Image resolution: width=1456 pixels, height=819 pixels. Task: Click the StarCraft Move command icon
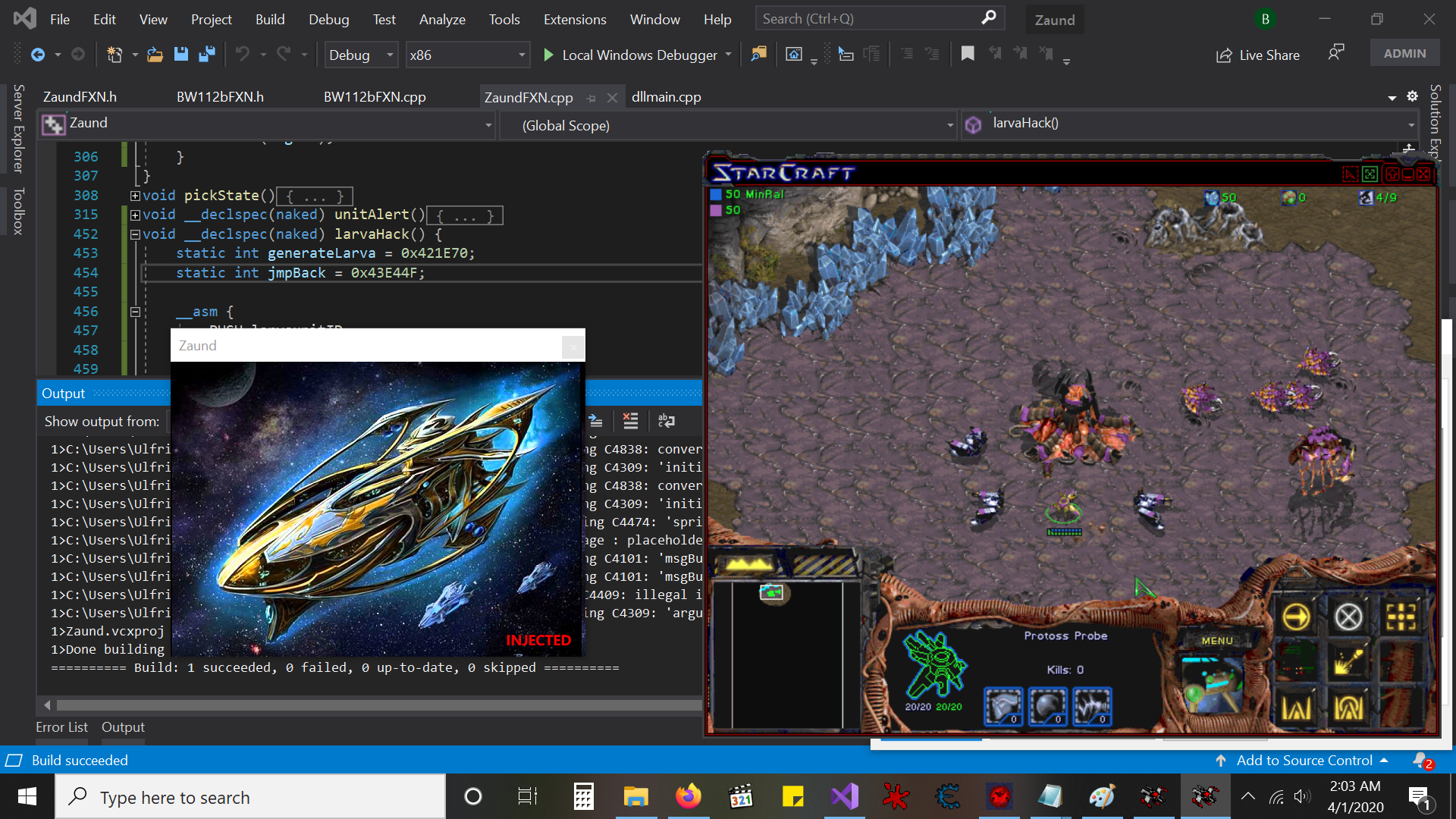coord(1296,617)
